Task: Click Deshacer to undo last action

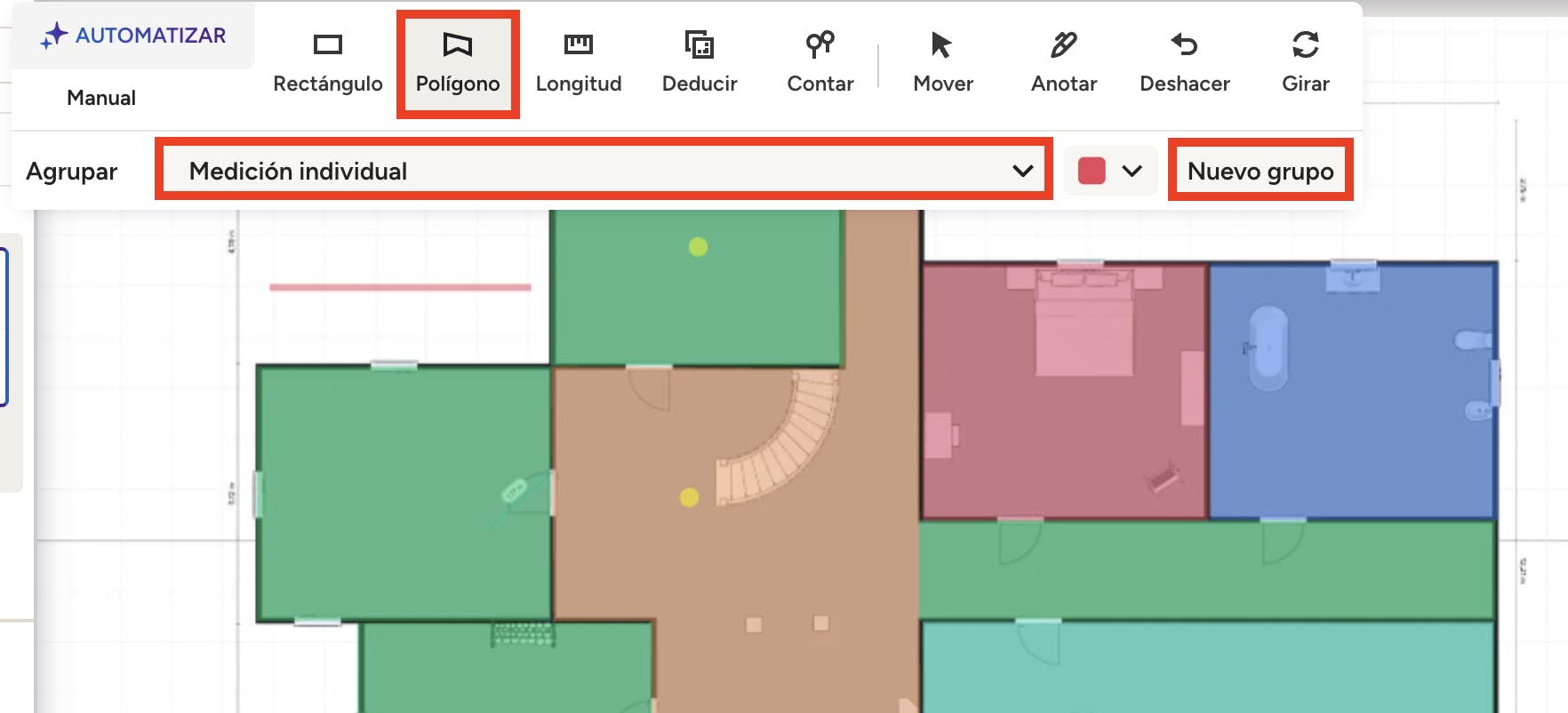Action: 1184,63
